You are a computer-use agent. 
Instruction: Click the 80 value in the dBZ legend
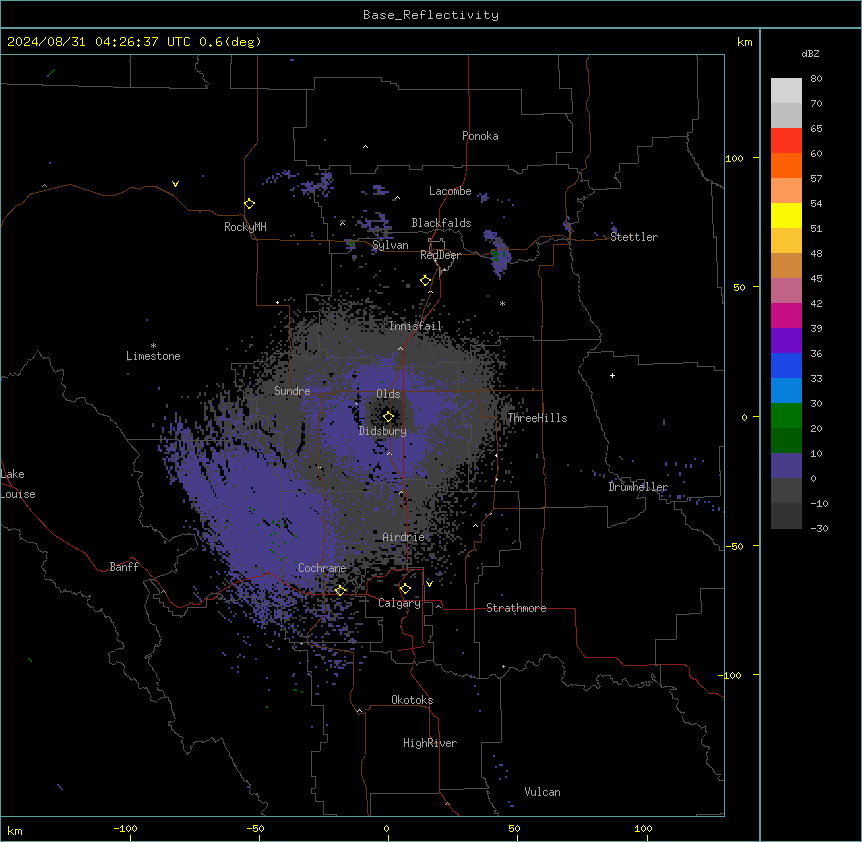click(816, 79)
